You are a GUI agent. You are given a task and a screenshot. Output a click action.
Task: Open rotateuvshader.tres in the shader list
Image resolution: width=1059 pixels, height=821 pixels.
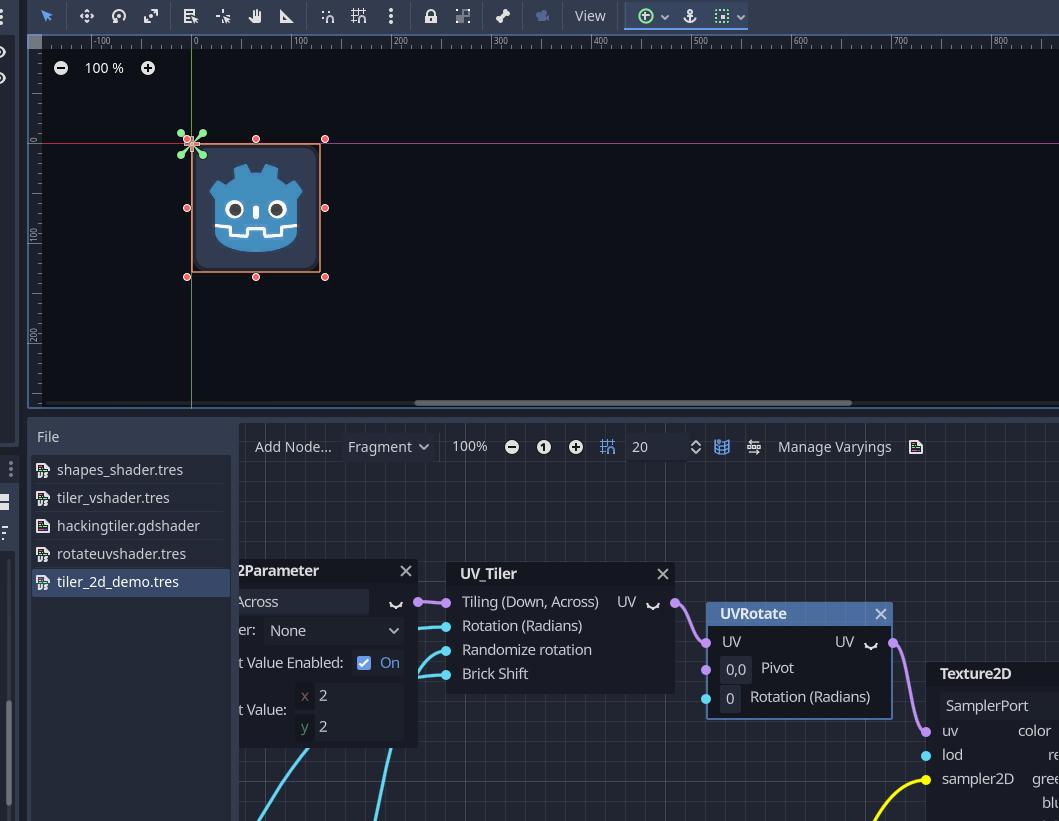pos(131,554)
